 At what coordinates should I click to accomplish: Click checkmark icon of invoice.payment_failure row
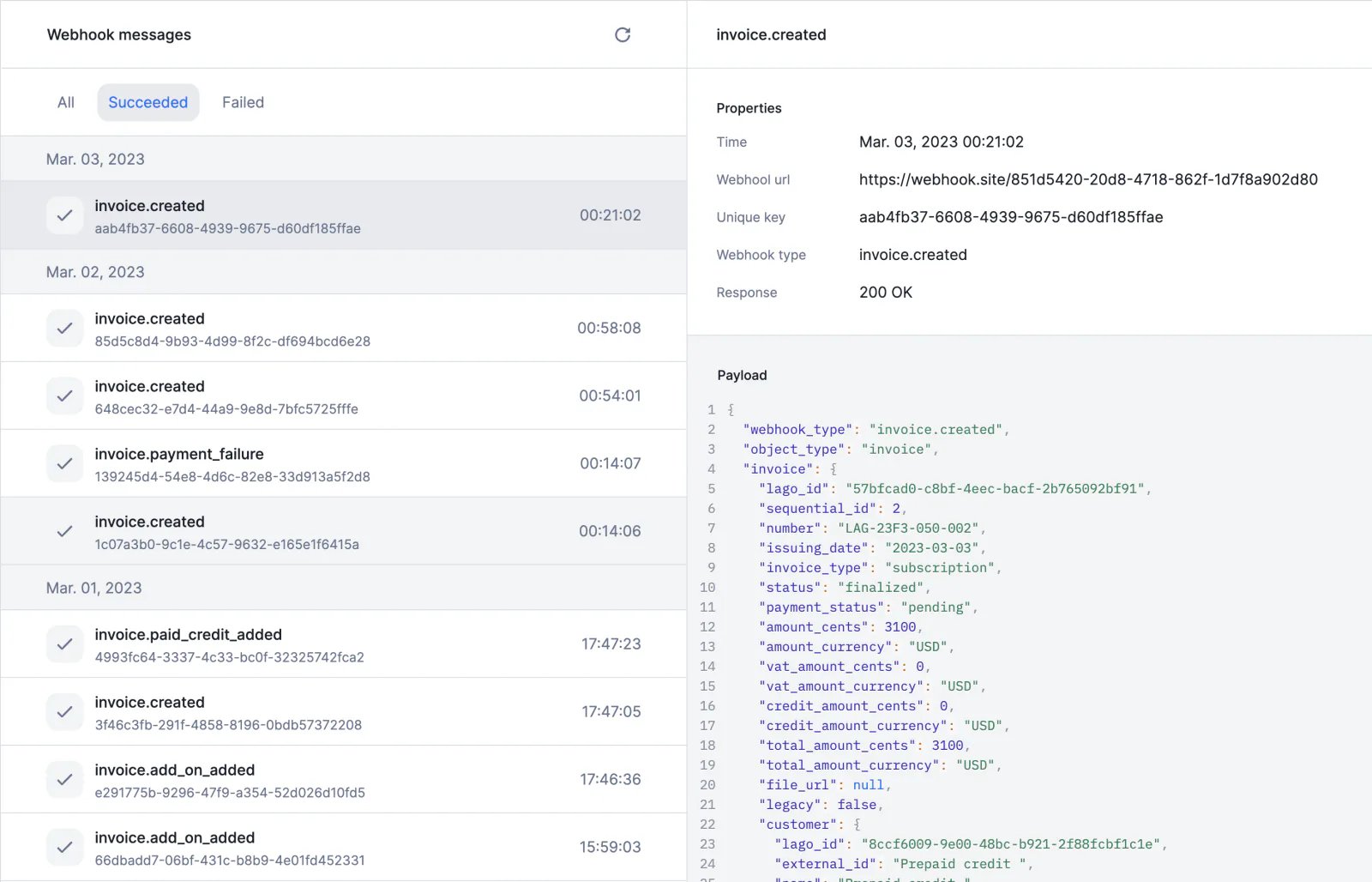(x=64, y=464)
